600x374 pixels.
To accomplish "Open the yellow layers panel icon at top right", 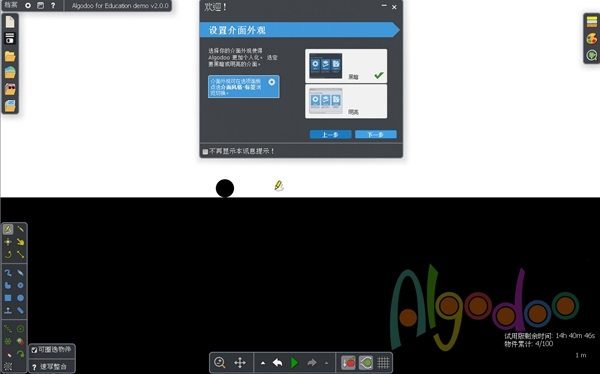I will (x=592, y=21).
